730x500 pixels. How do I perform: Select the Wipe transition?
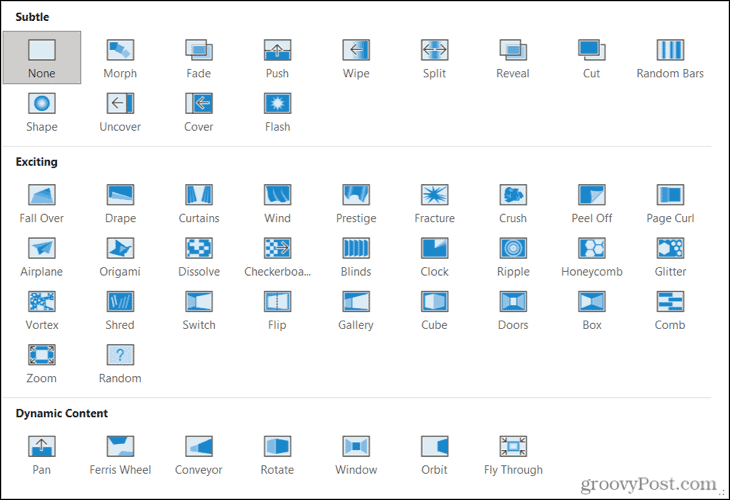pos(356,58)
